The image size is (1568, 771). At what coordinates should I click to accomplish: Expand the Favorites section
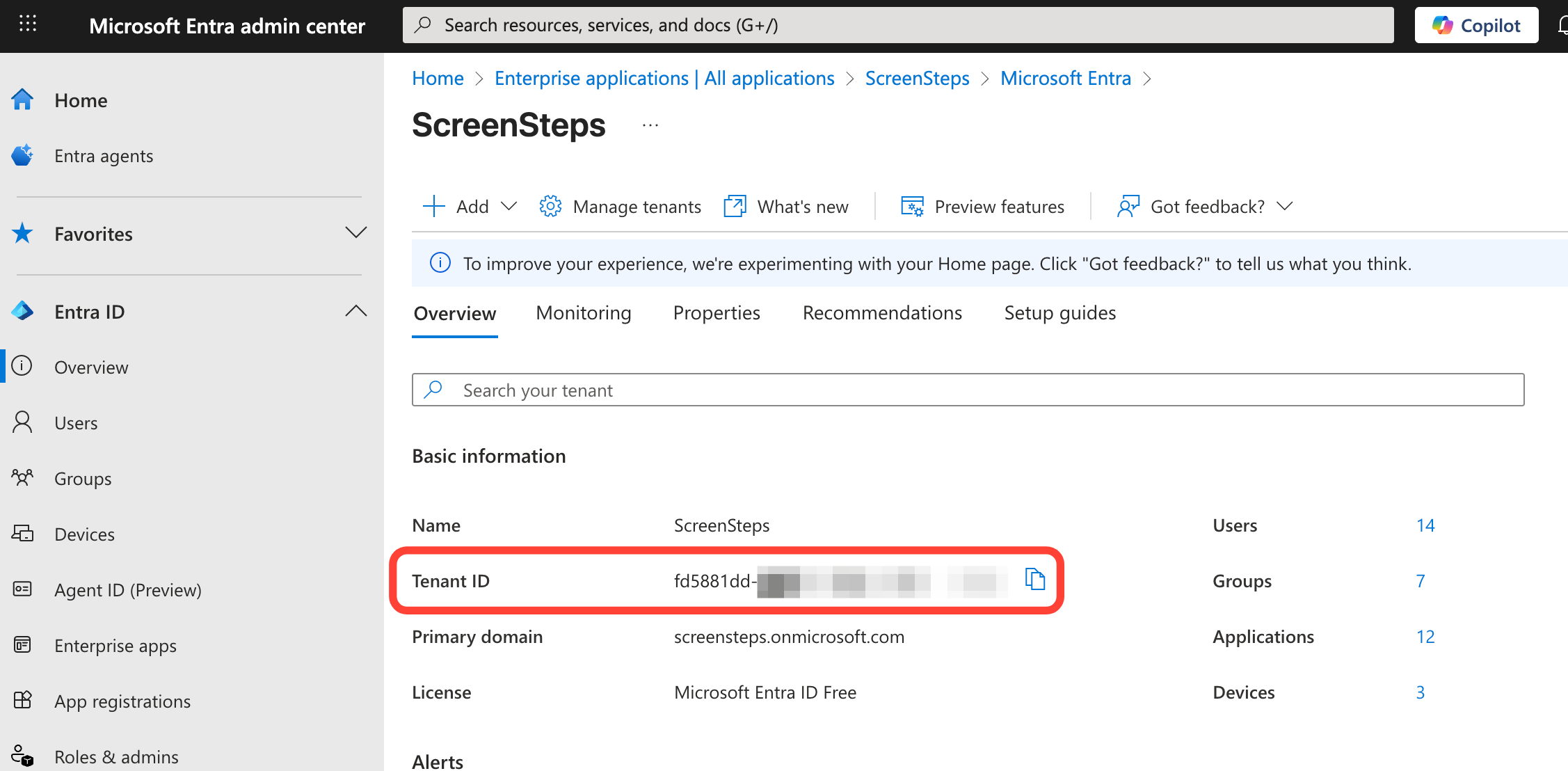tap(355, 233)
